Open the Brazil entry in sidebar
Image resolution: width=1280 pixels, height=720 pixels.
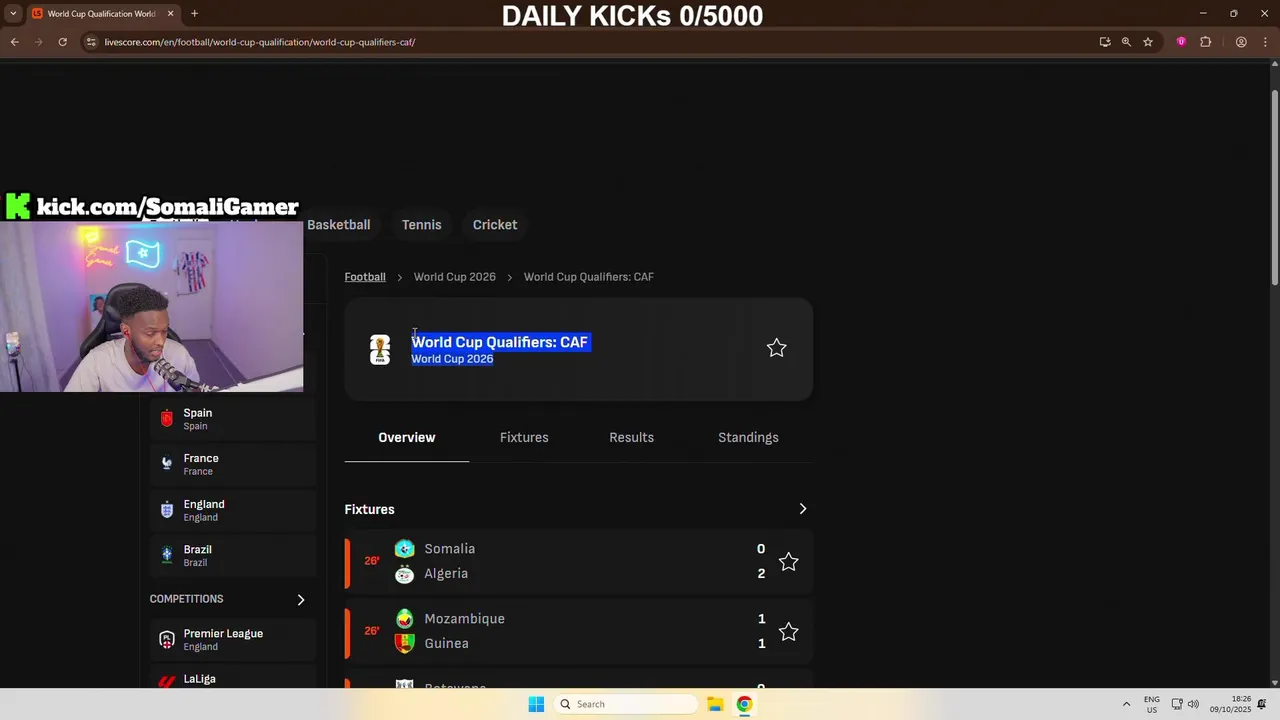coord(233,555)
